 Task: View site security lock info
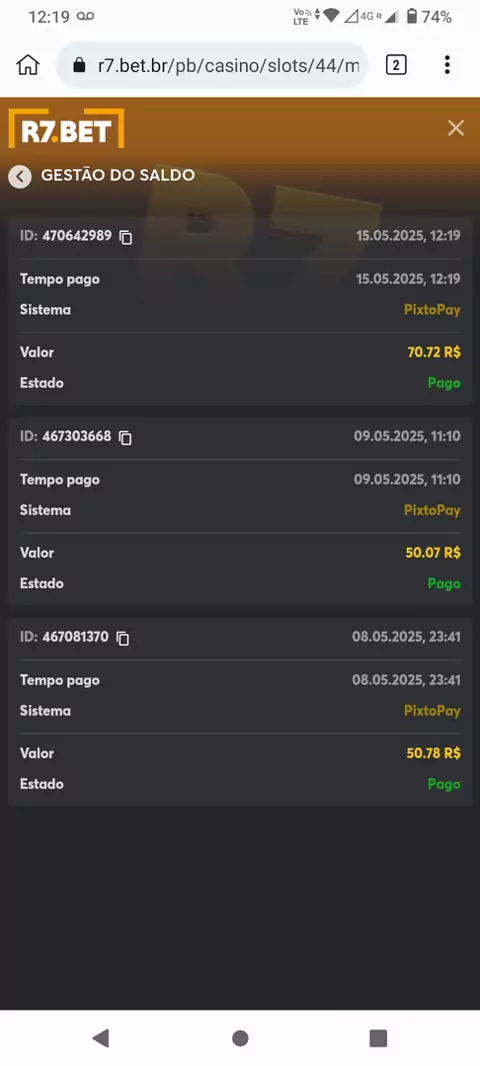[80, 65]
